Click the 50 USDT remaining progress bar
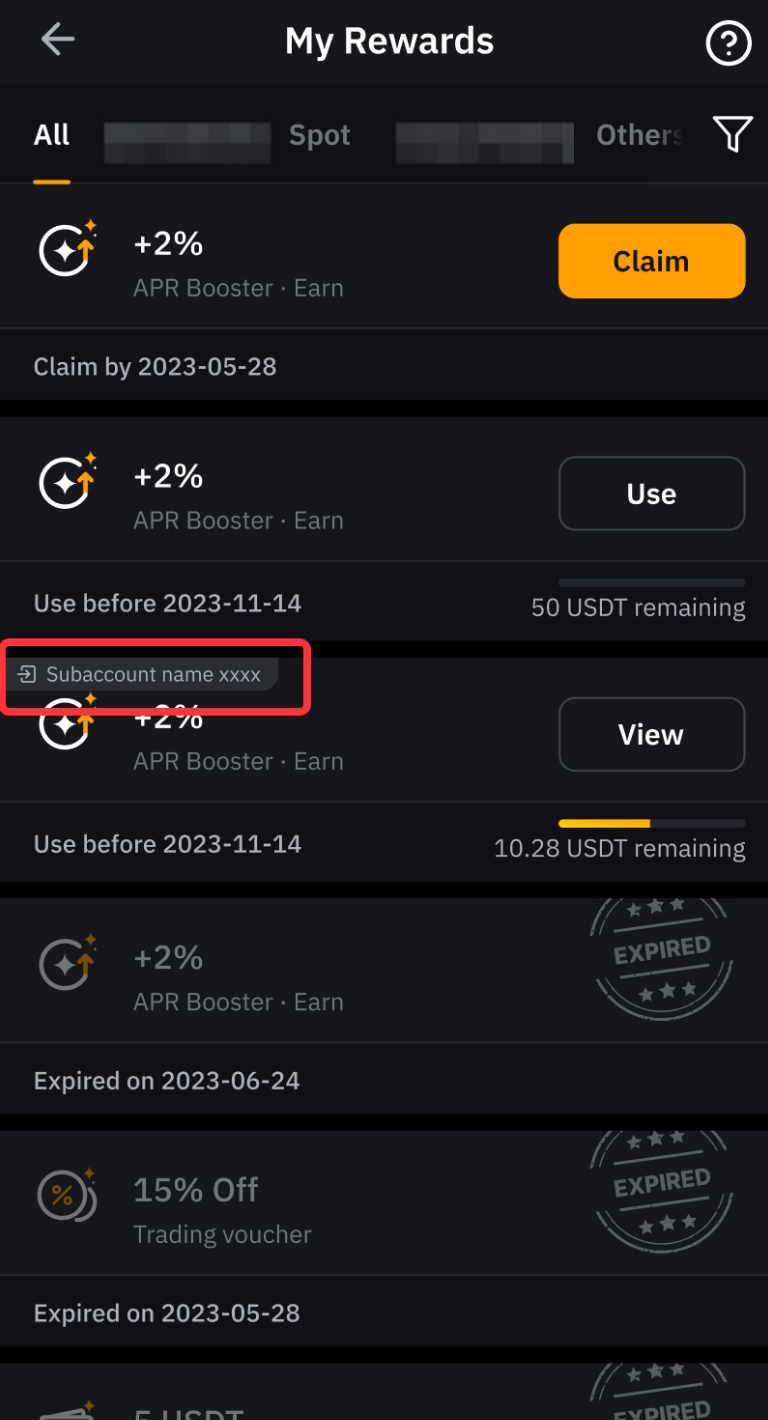The image size is (768, 1420). coord(652,583)
